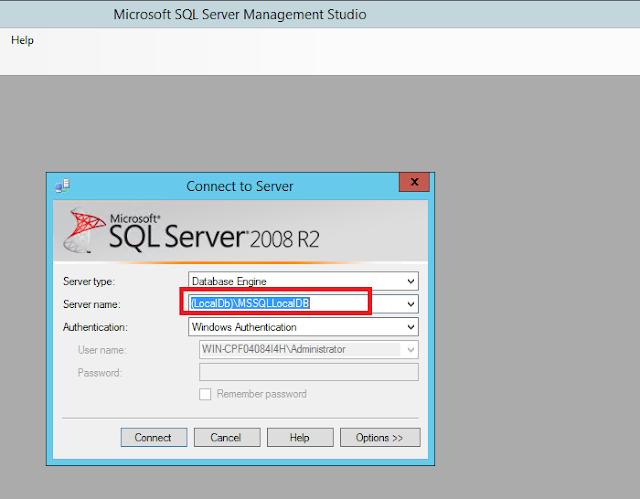This screenshot has height=499, width=640.
Task: Click the Connect button
Action: click(x=154, y=437)
